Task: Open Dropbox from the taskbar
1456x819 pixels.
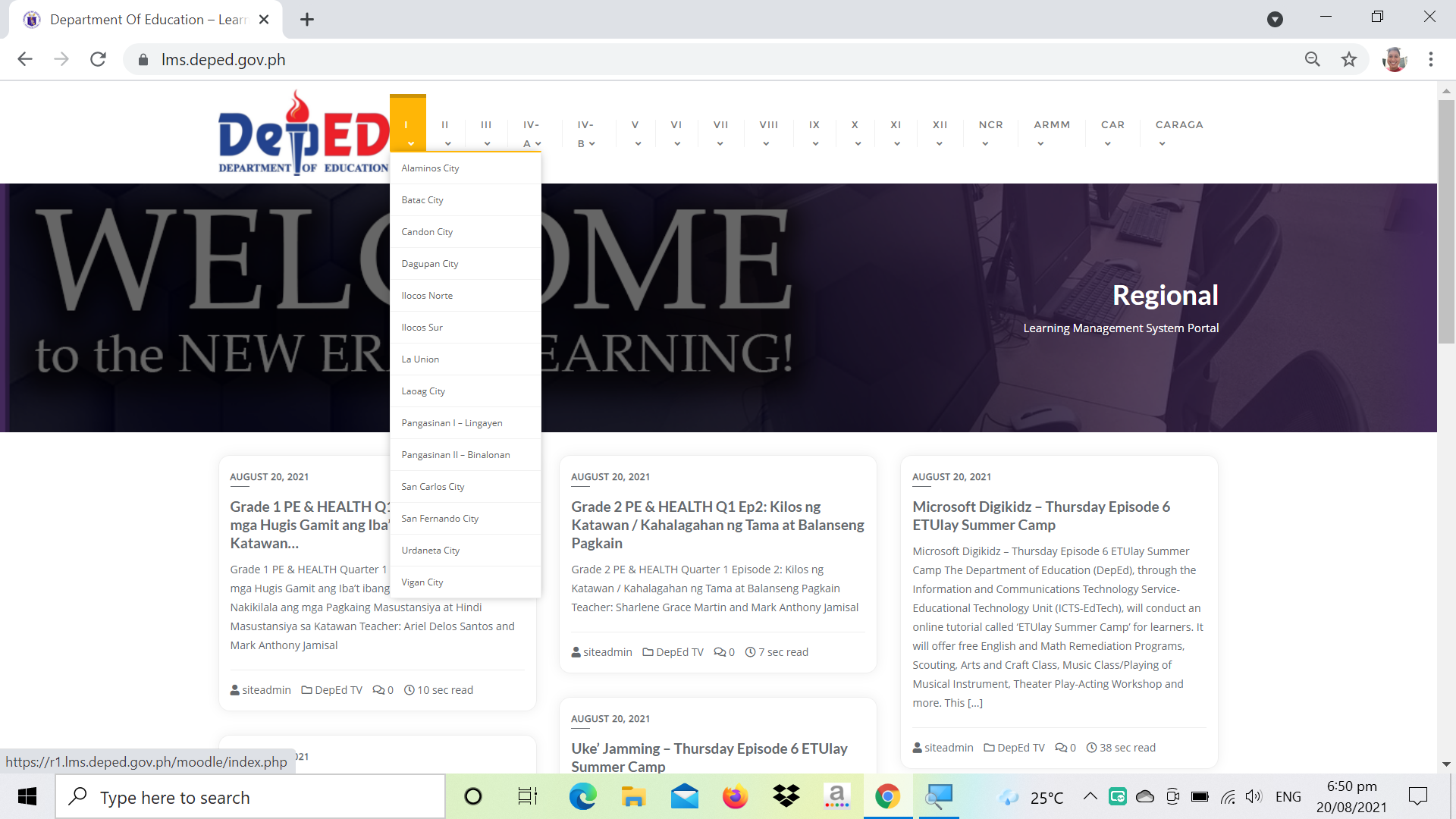Action: tap(786, 796)
